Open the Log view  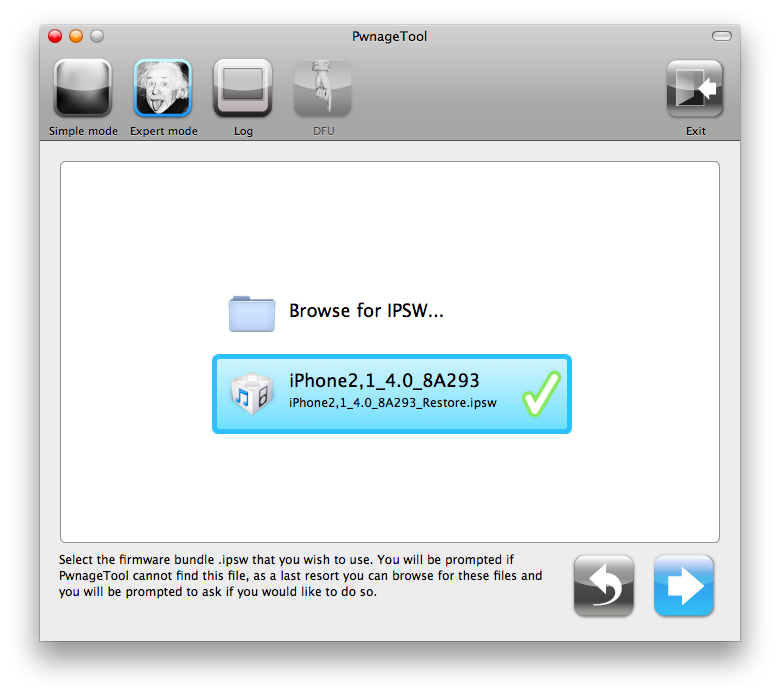tap(243, 88)
